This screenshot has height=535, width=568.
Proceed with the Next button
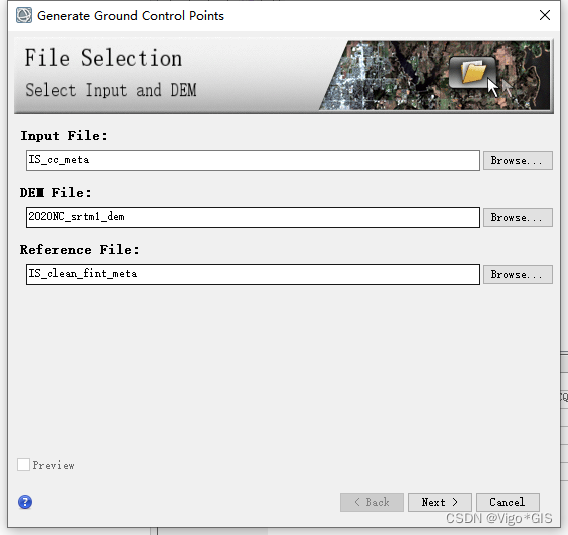coord(440,502)
